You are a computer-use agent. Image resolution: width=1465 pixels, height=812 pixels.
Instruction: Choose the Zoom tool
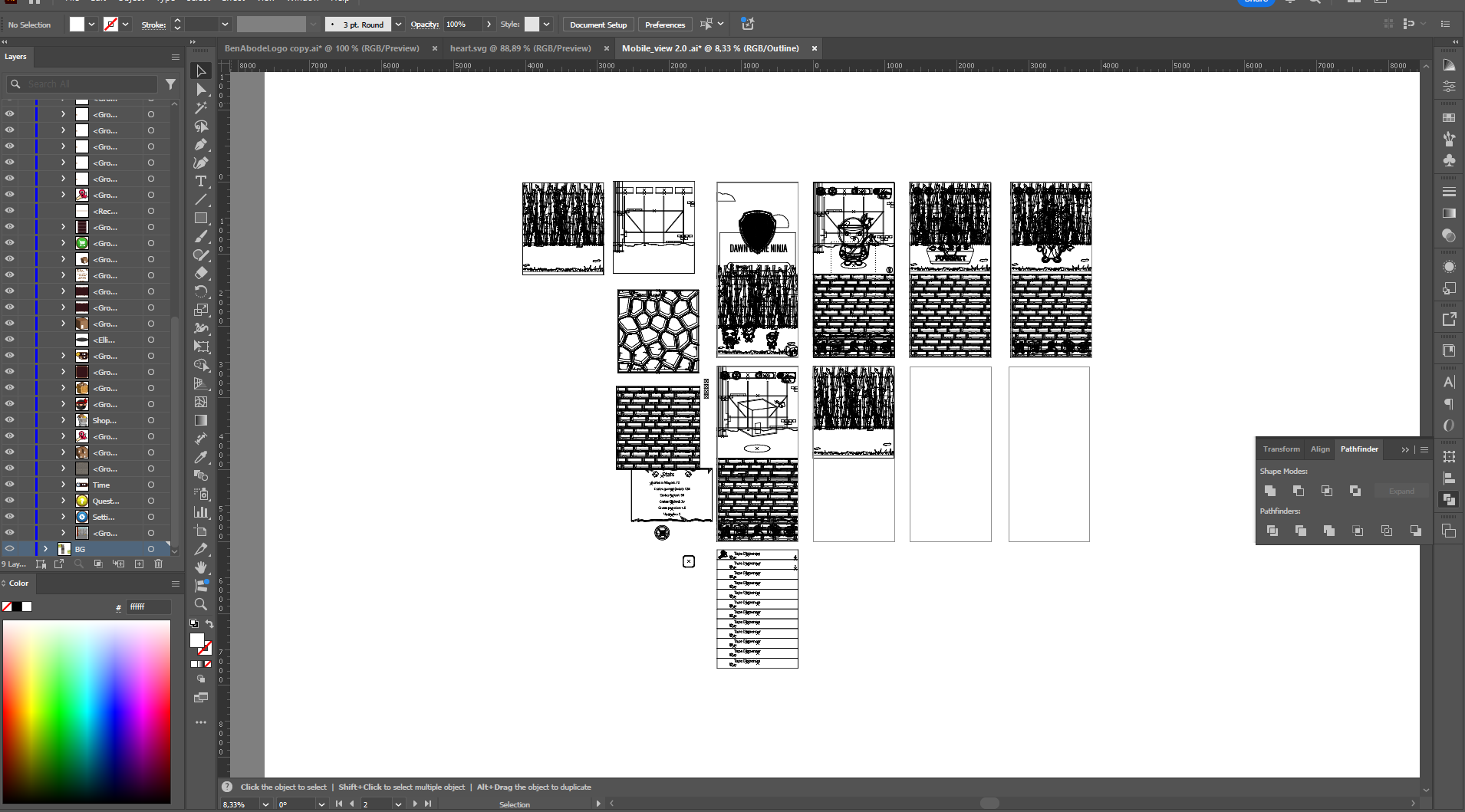tap(201, 604)
